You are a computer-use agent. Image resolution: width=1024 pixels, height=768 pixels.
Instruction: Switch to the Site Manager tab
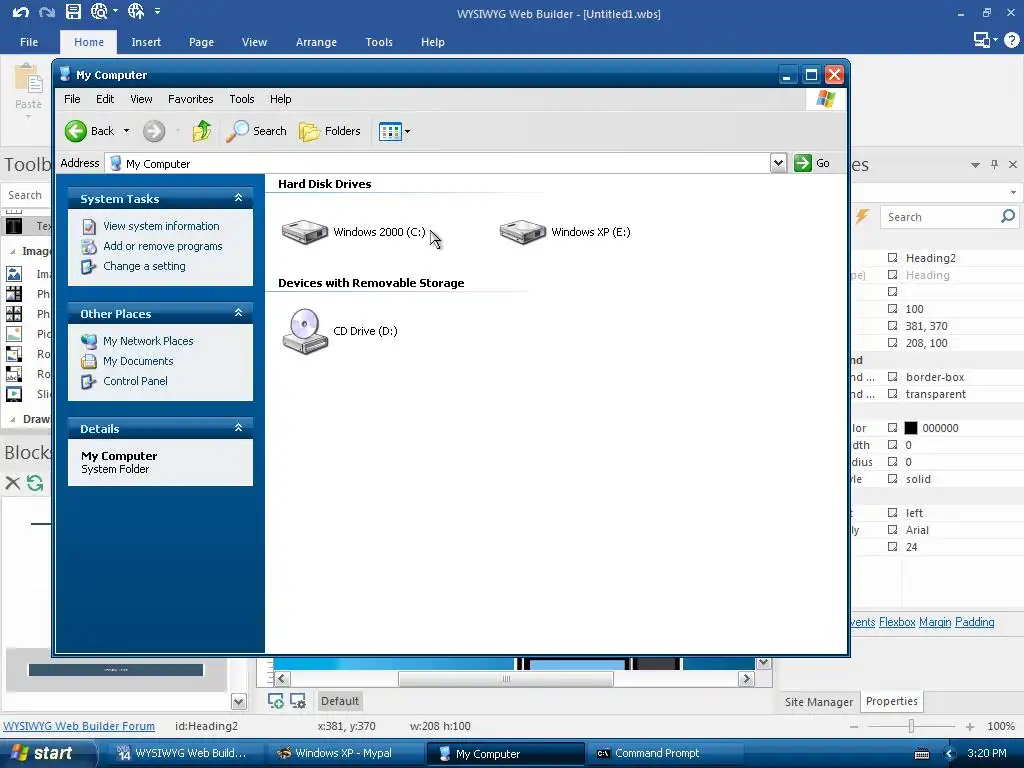(x=819, y=702)
